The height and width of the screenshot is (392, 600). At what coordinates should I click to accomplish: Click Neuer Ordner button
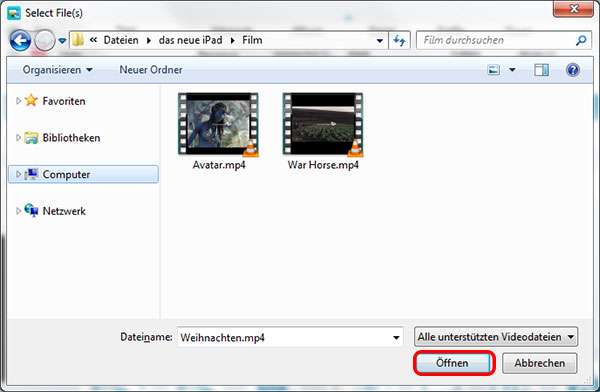pos(151,70)
